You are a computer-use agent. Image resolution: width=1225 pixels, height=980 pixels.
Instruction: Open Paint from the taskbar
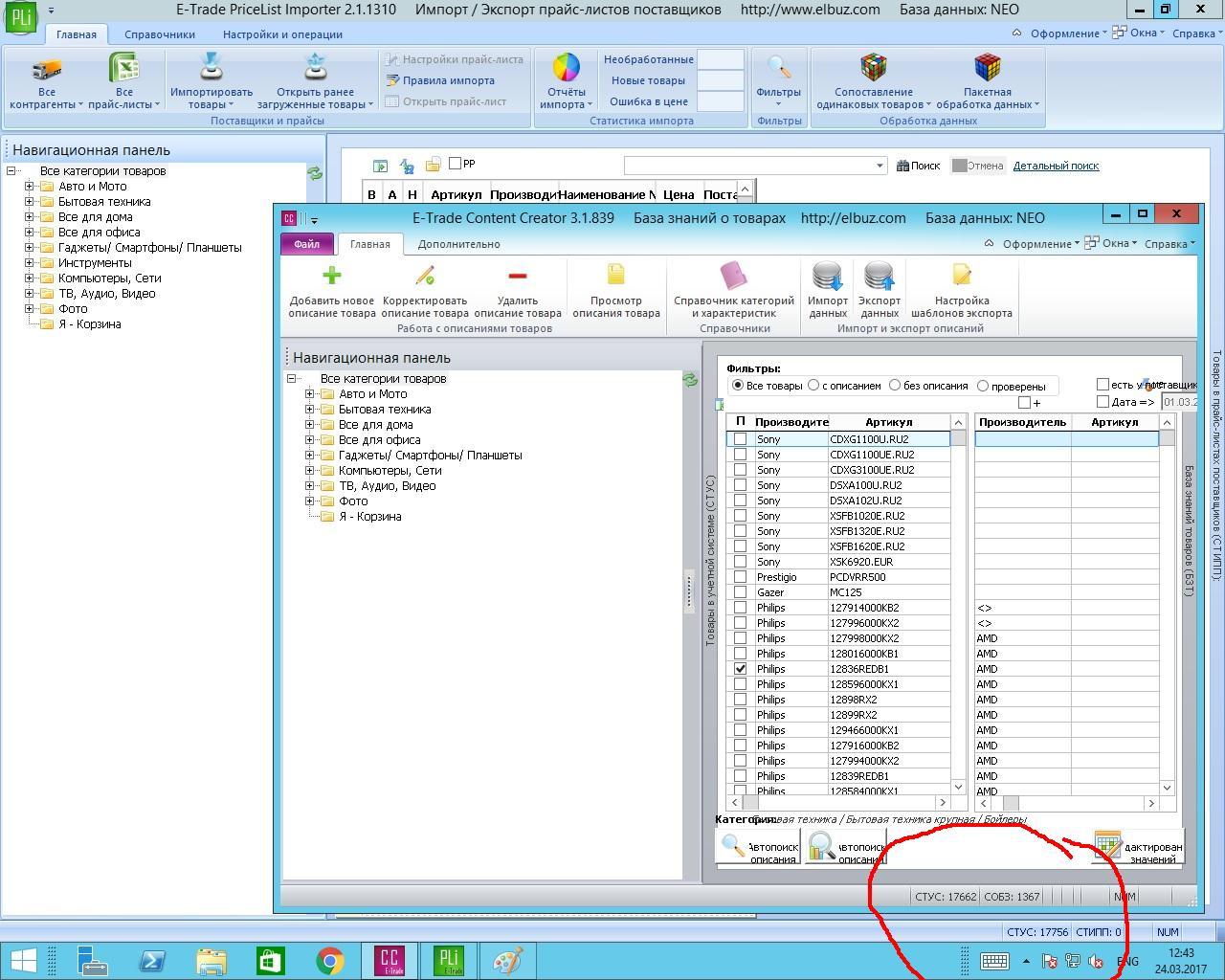(508, 961)
